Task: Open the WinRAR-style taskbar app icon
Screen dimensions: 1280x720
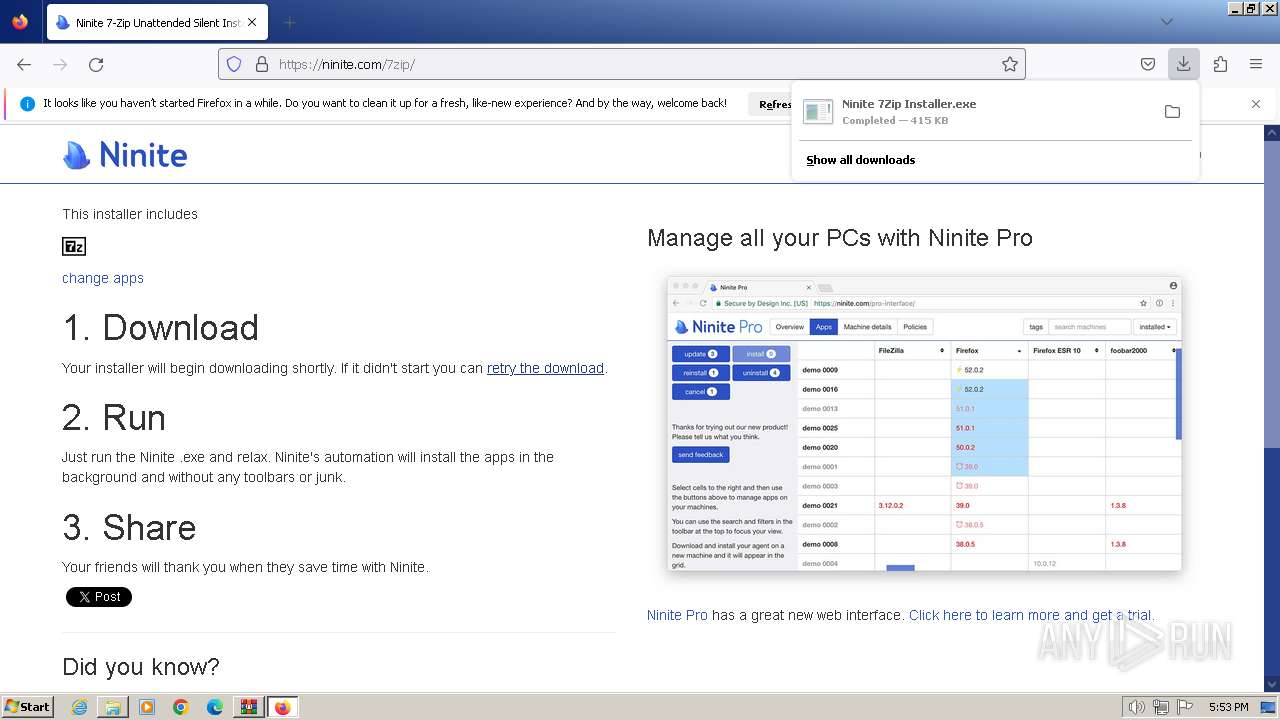Action: 248,707
